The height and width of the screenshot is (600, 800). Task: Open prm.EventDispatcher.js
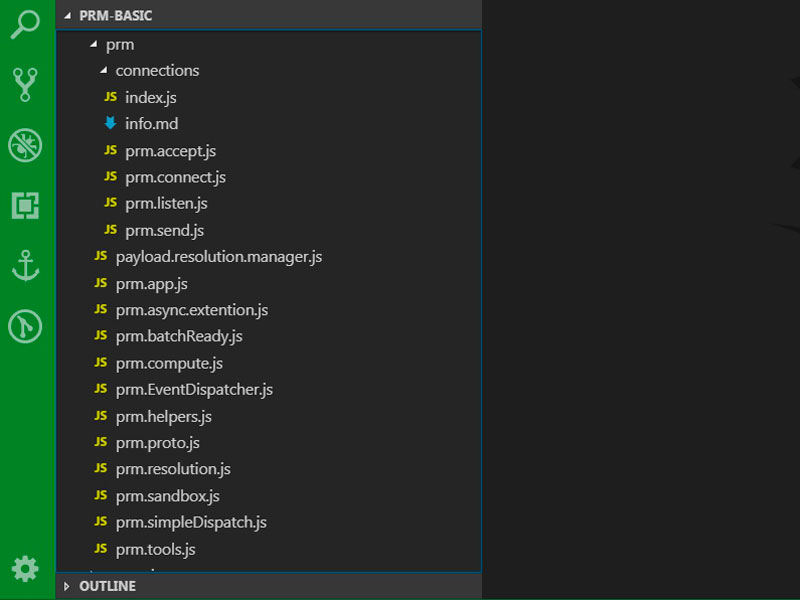click(x=194, y=390)
